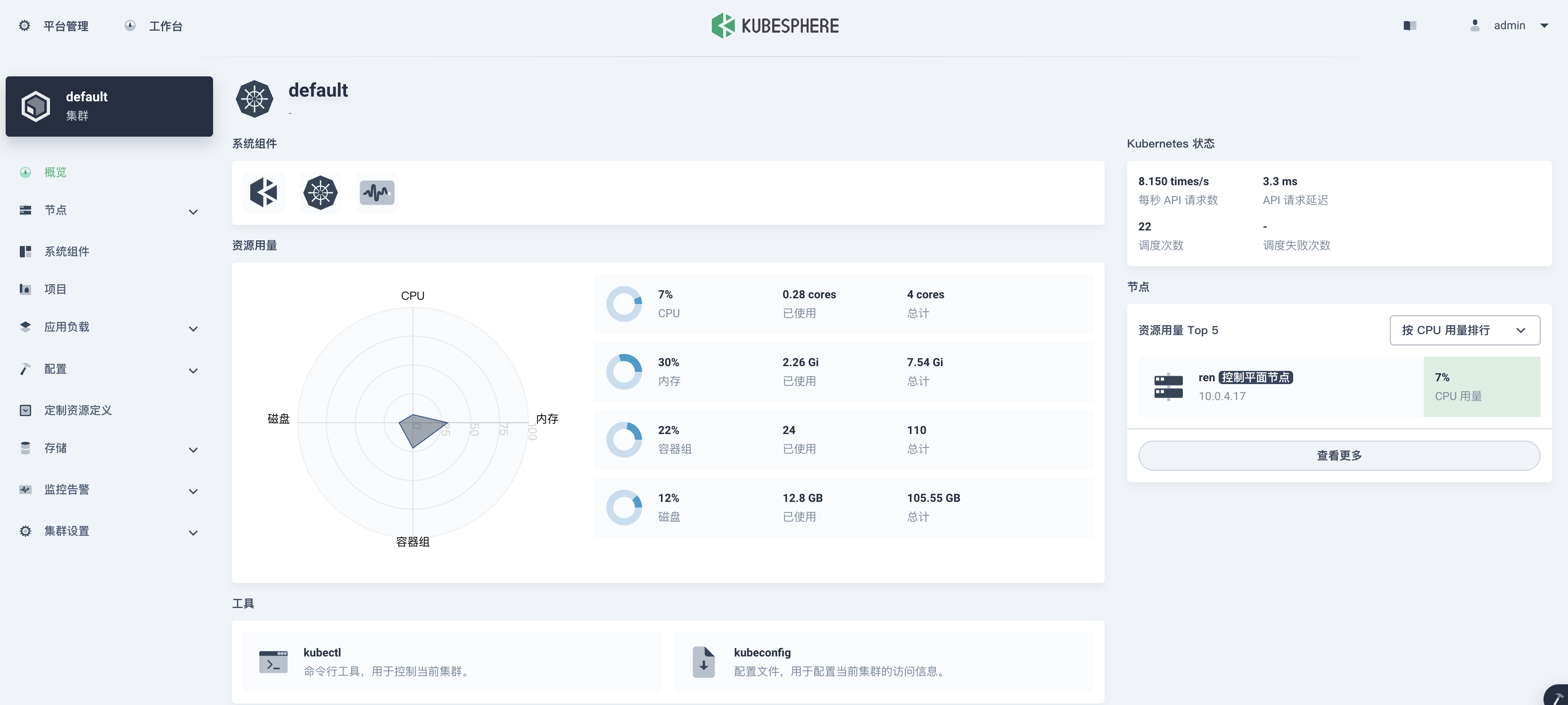Click the floating tool button at bottom-right
The width and height of the screenshot is (1568, 705).
point(1557,697)
